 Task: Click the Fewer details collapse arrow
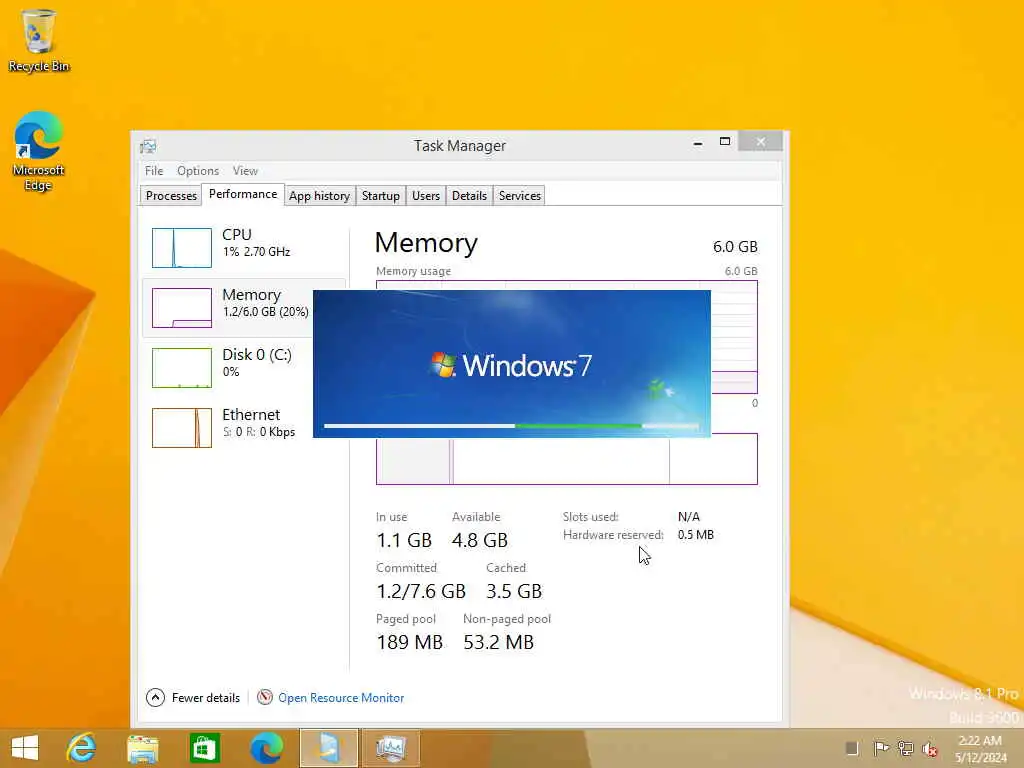(155, 697)
